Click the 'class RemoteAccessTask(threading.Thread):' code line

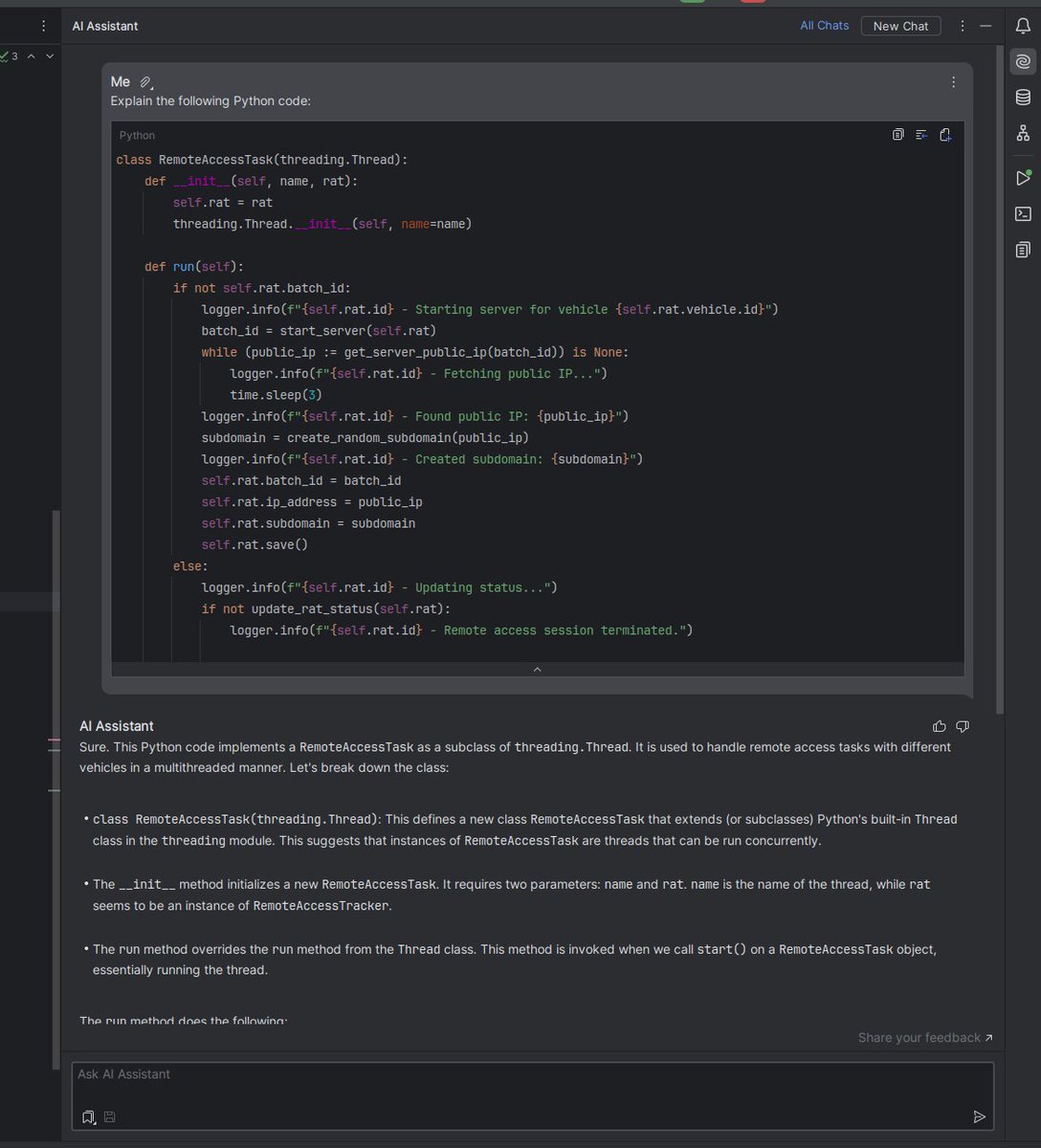[x=262, y=160]
